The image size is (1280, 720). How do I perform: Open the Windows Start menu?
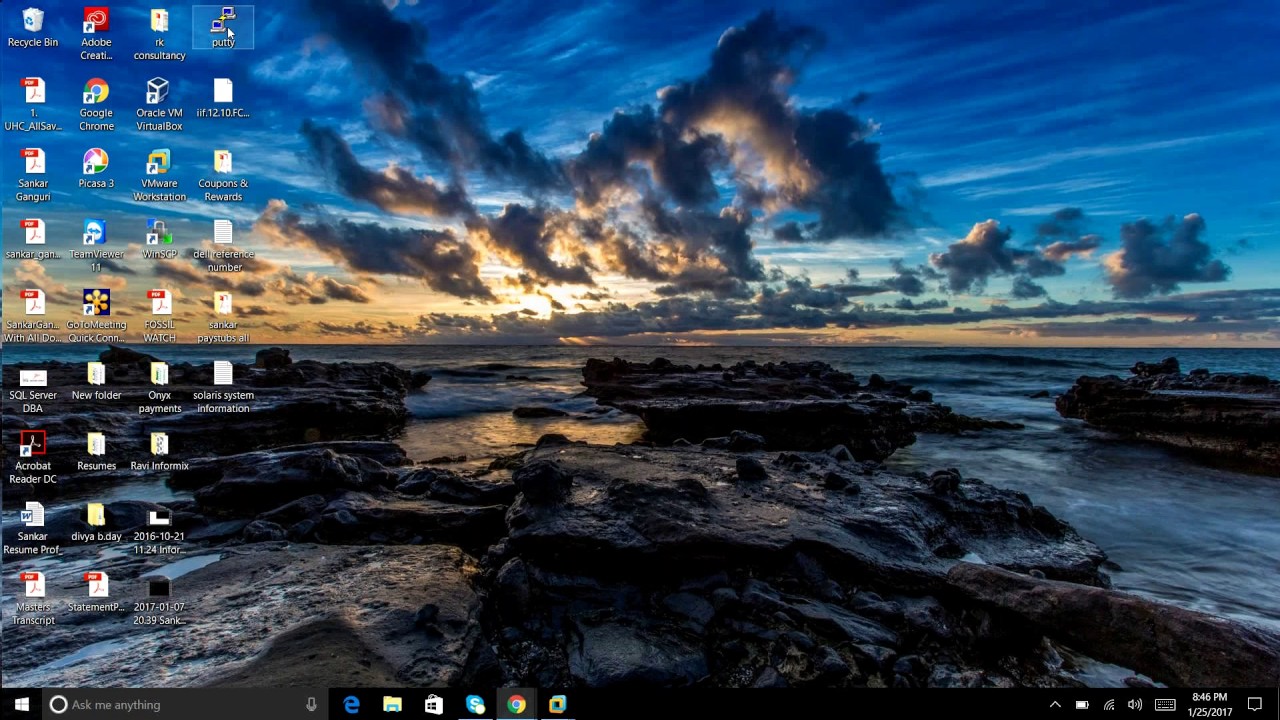pyautogui.click(x=21, y=705)
